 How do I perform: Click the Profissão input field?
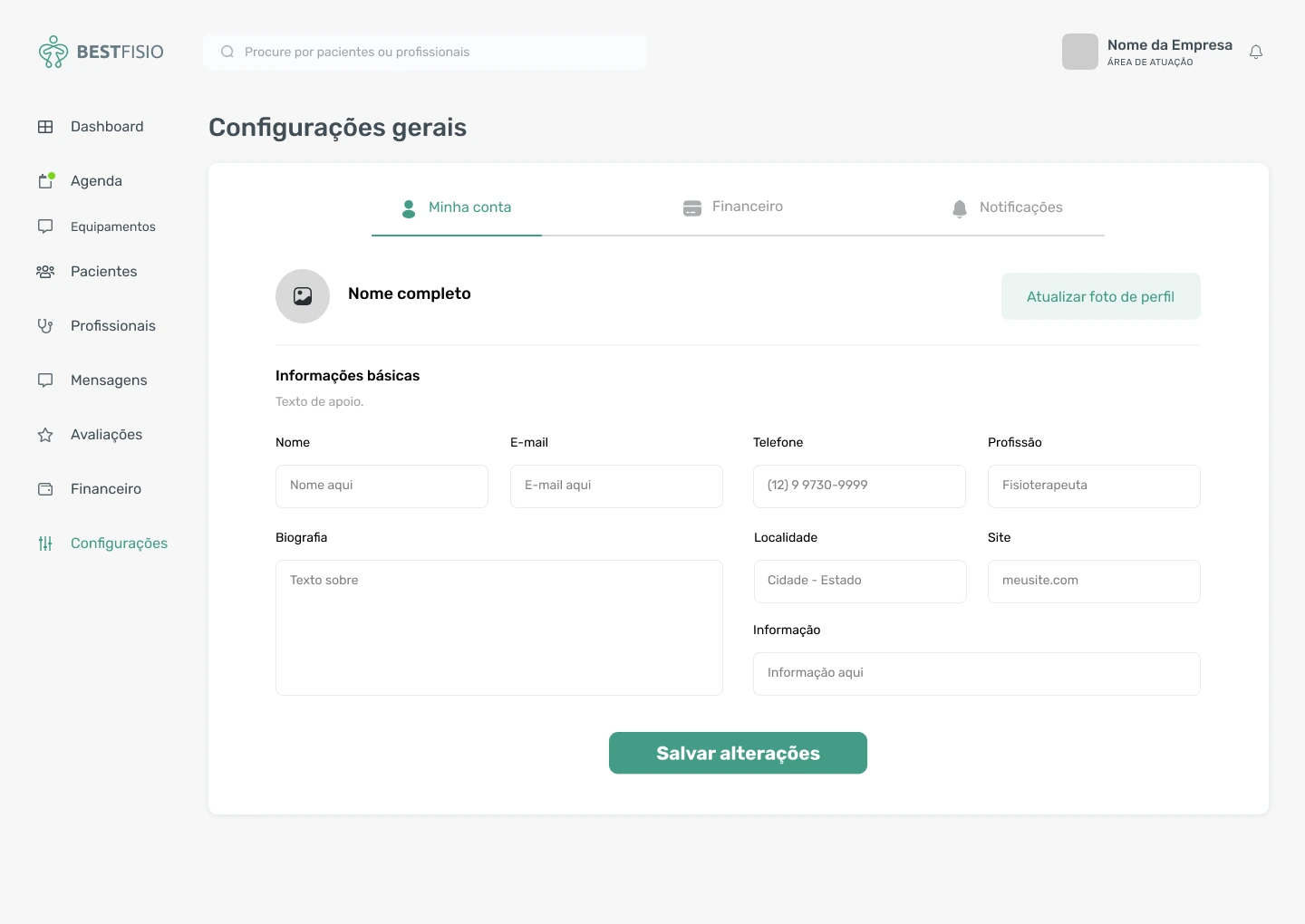coord(1094,486)
